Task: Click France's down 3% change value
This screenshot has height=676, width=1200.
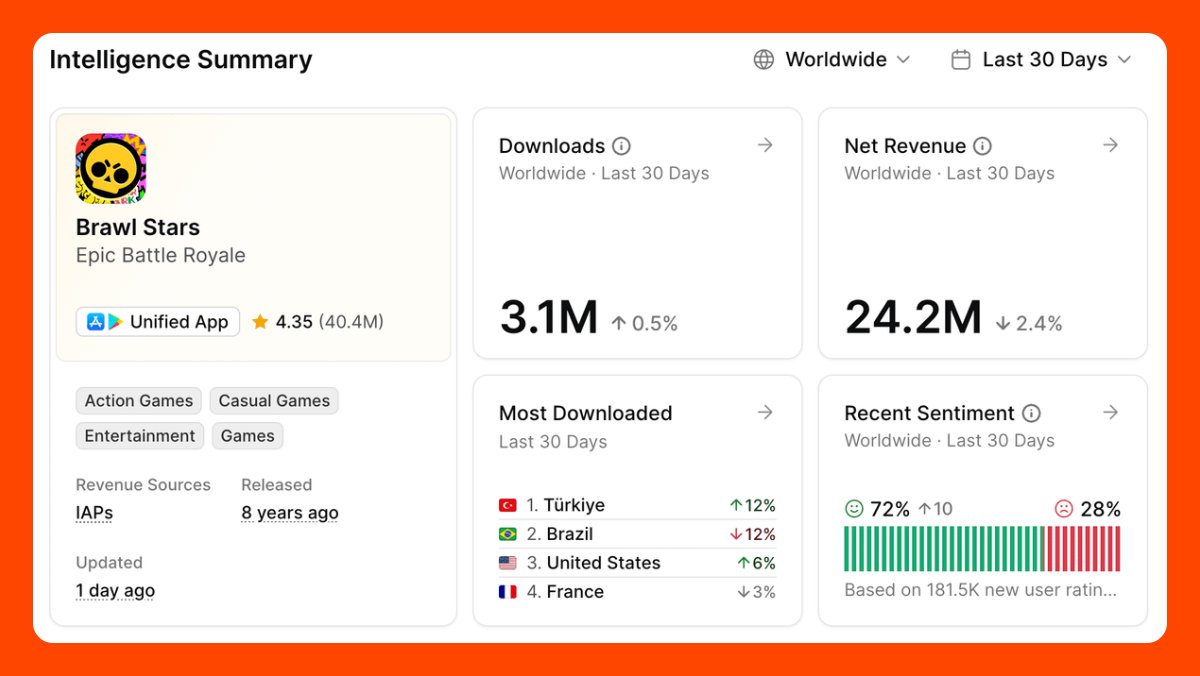Action: pyautogui.click(x=756, y=592)
